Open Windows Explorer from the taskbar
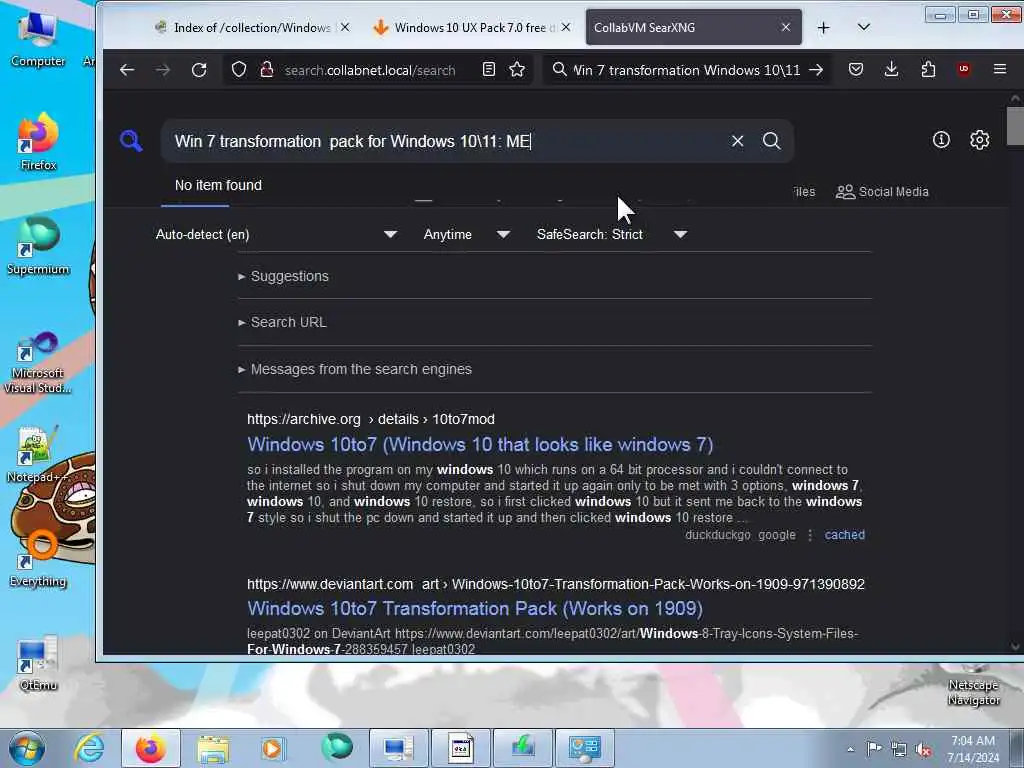The width and height of the screenshot is (1024, 768). (213, 748)
